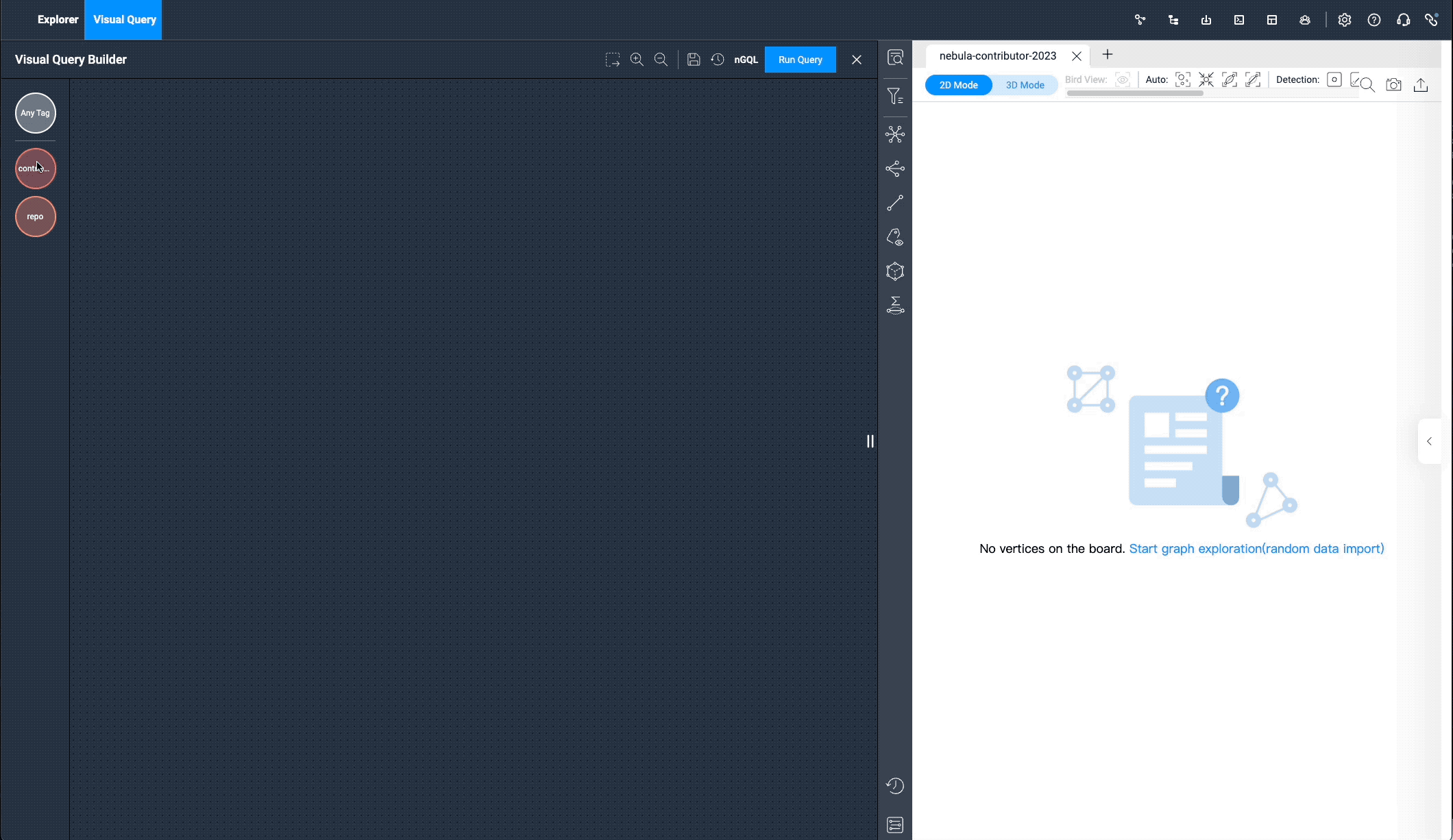Image resolution: width=1453 pixels, height=840 pixels.
Task: Open the graph algorithm cube icon
Action: click(x=895, y=271)
